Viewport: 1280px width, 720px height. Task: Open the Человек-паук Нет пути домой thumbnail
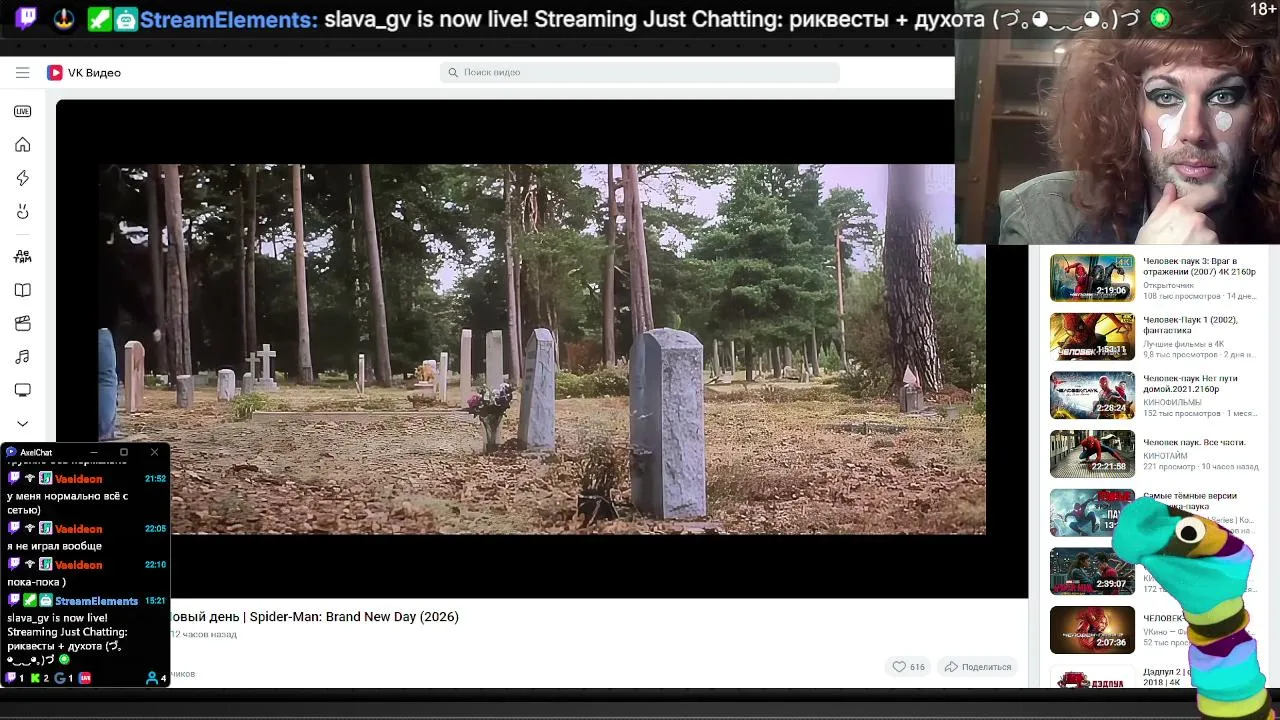click(x=1092, y=395)
